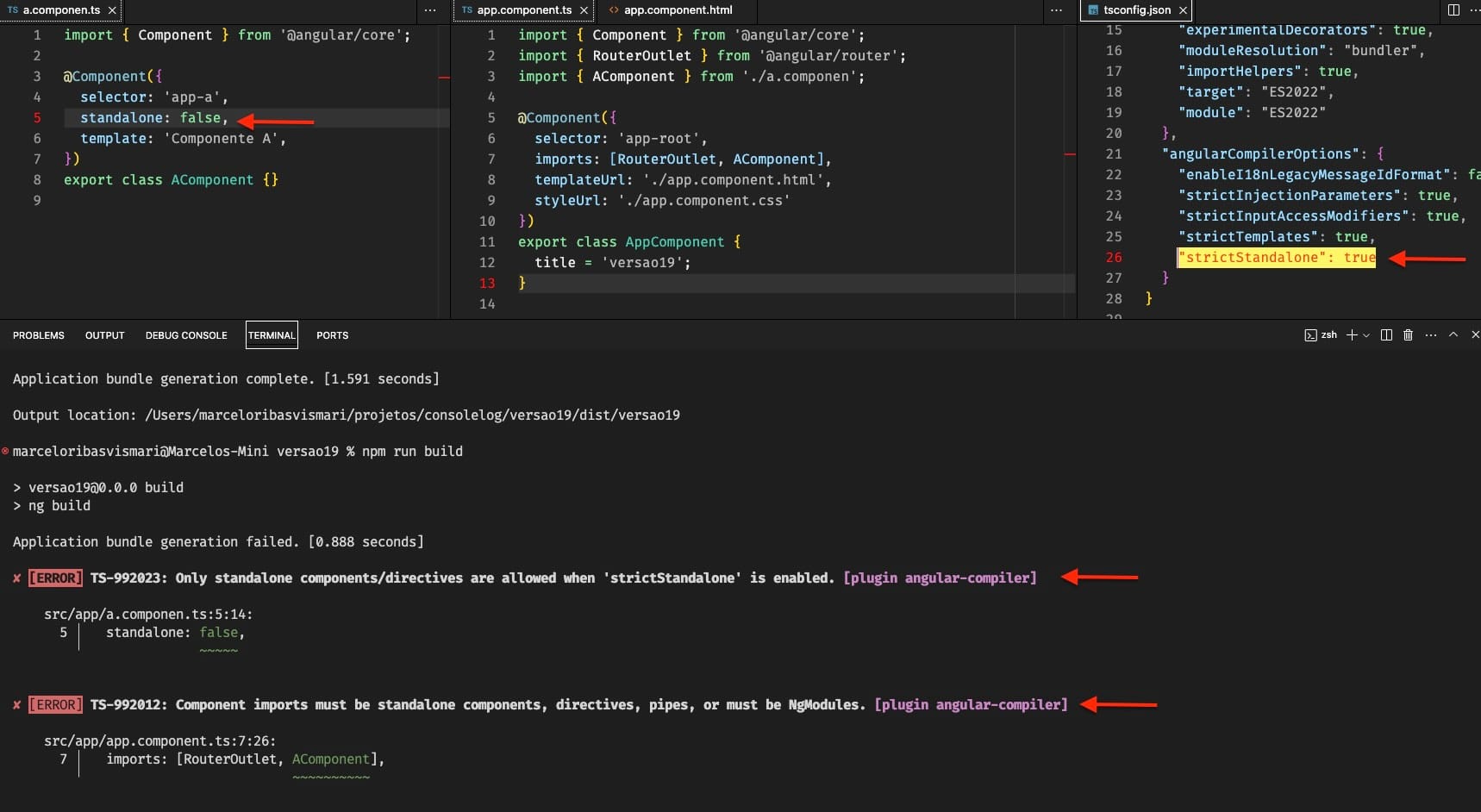Screen dimensions: 1481x812
Task: Click the "moduleResolution": "bundler" line
Action: (x=1302, y=51)
